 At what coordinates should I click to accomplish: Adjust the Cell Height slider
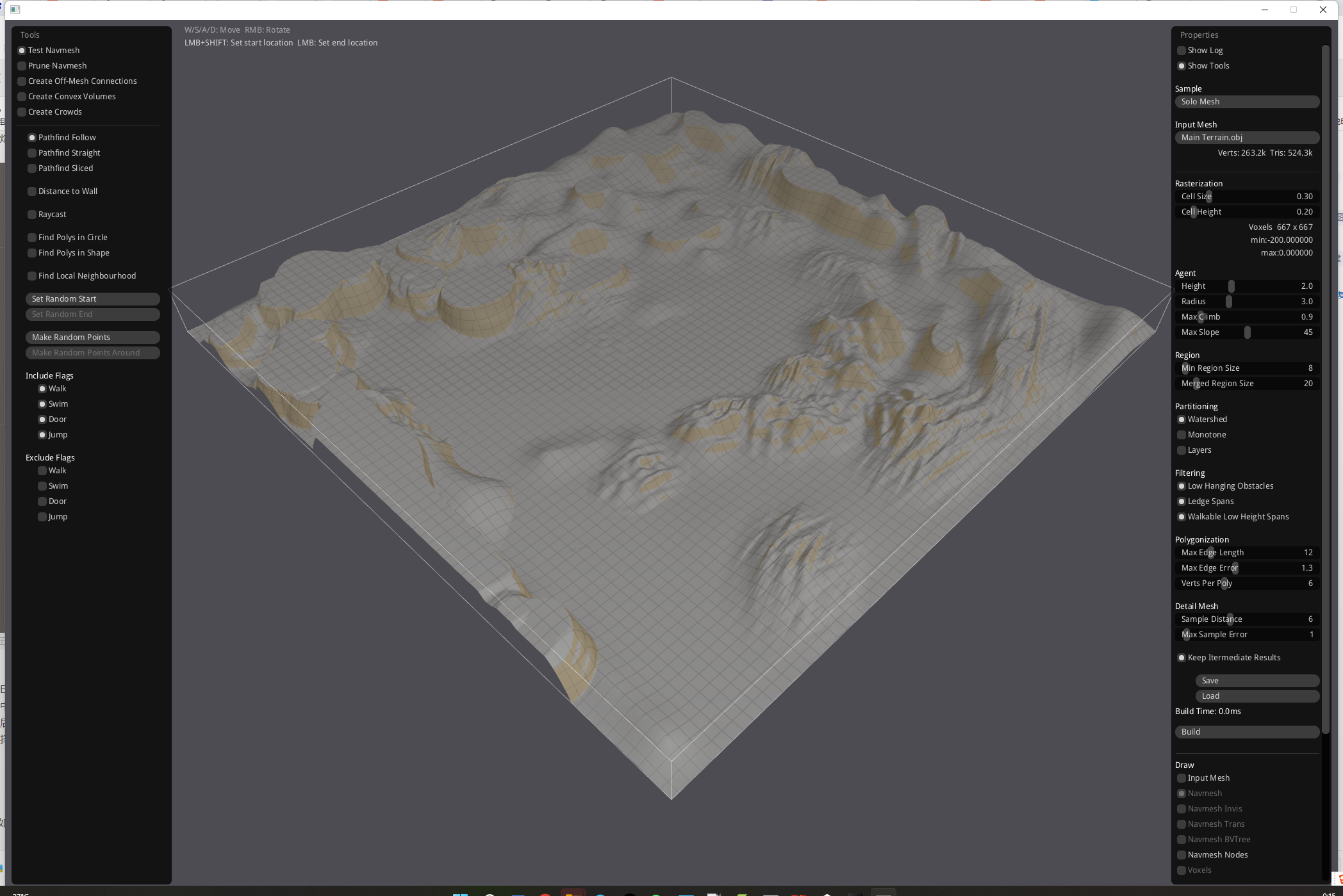1247,212
